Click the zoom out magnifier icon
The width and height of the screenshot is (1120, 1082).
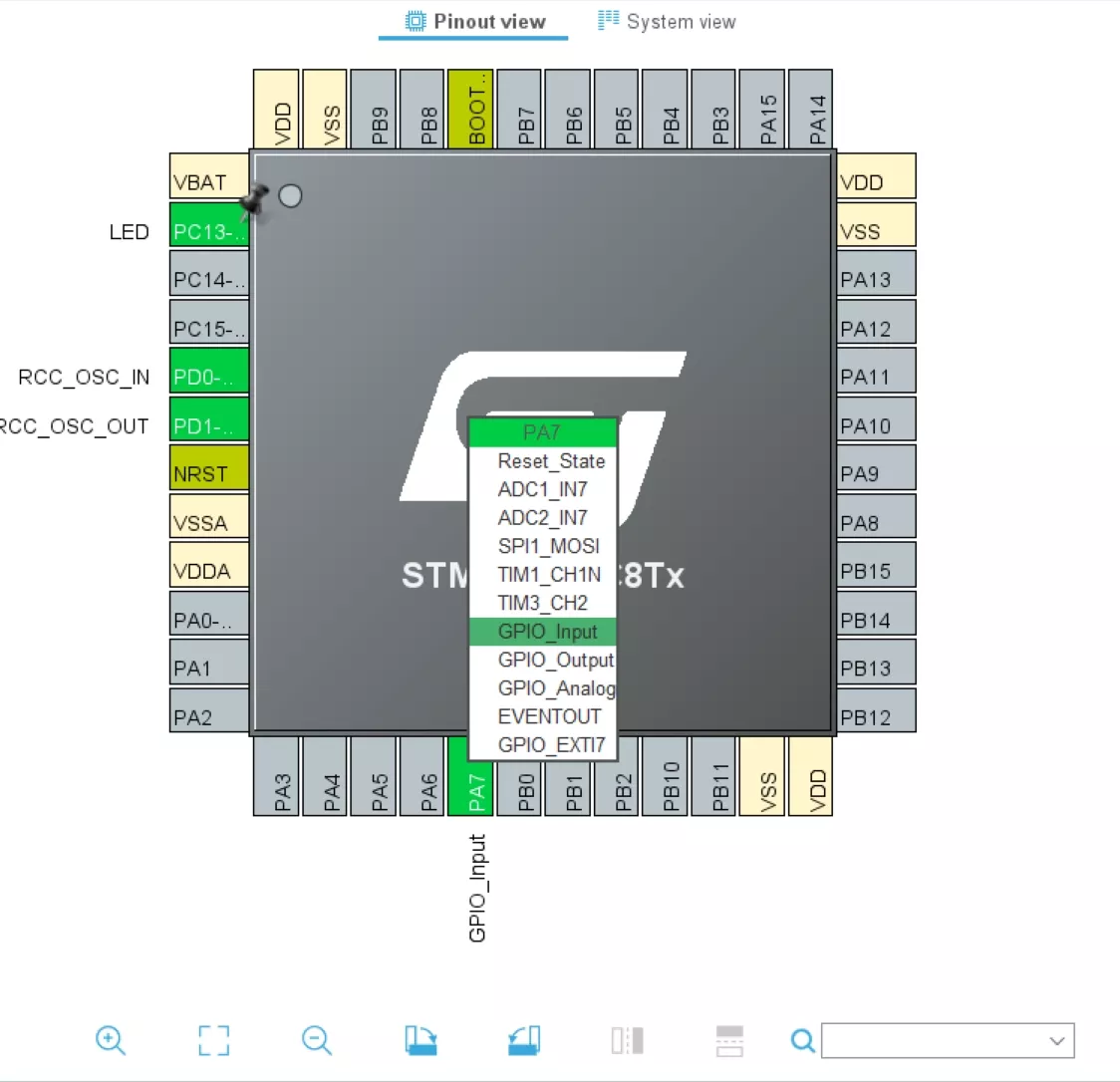click(x=317, y=1041)
